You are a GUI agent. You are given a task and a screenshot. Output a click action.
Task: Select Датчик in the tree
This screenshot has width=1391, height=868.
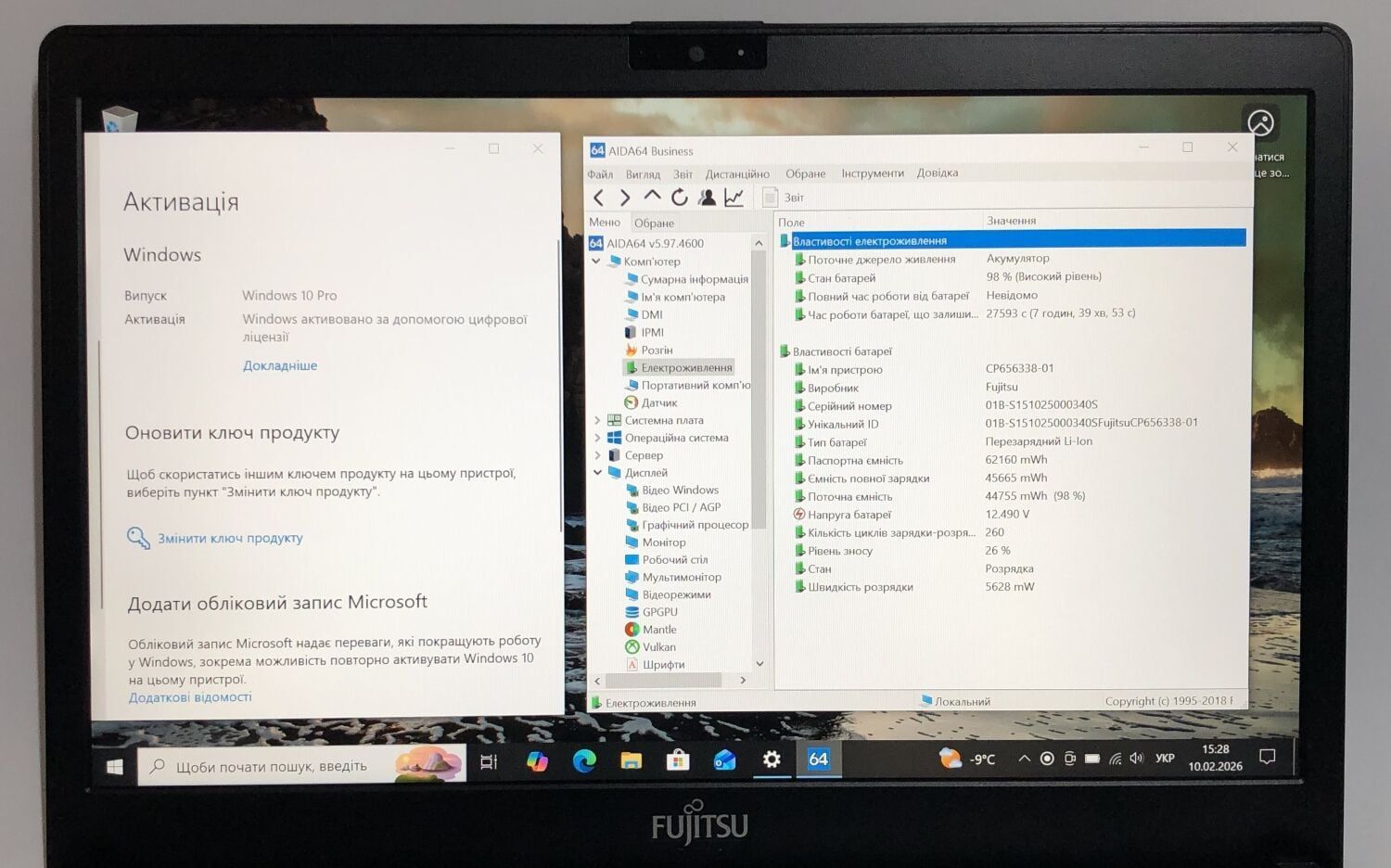pyautogui.click(x=658, y=402)
